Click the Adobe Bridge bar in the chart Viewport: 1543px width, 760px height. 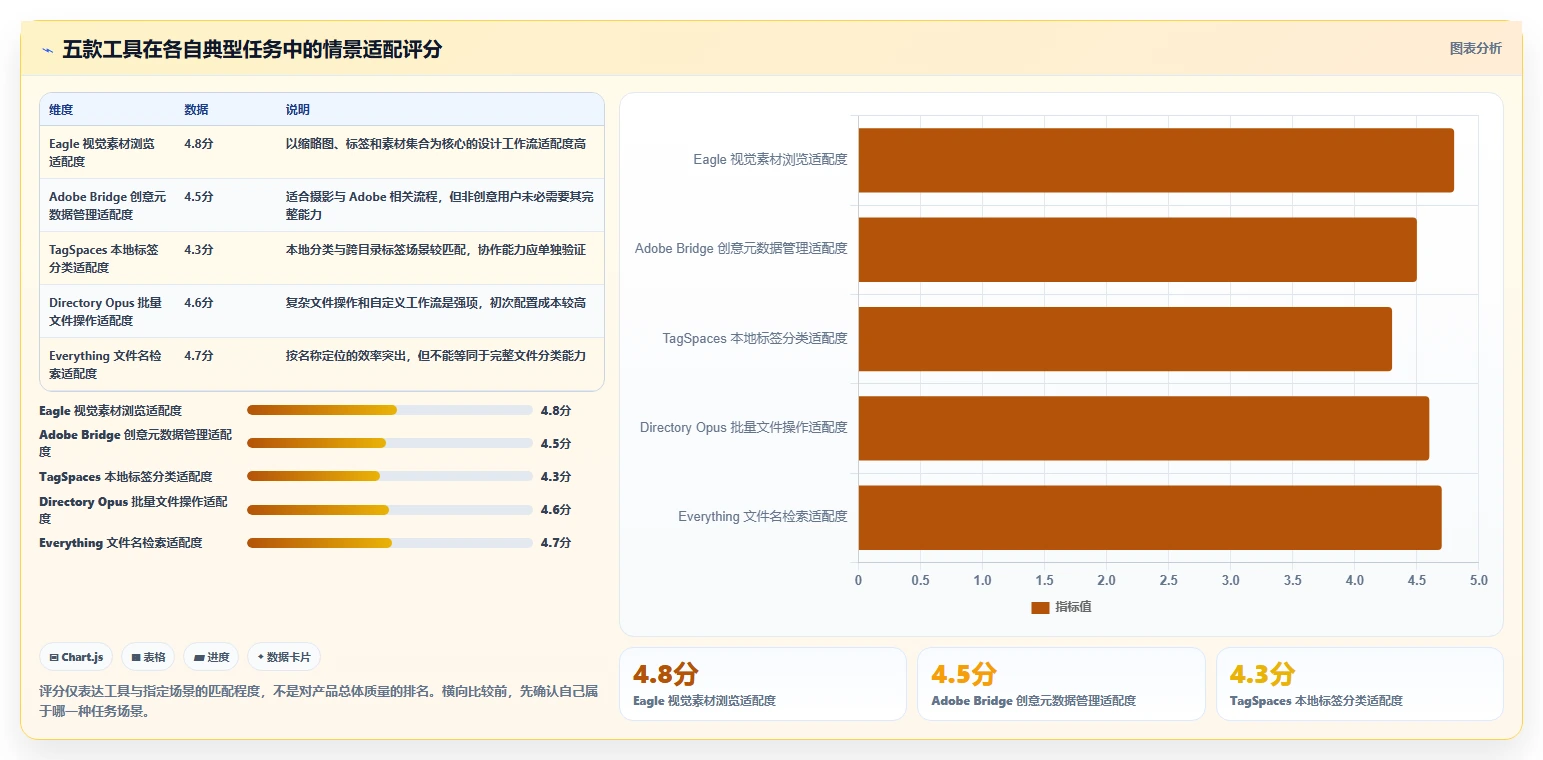click(x=1137, y=249)
